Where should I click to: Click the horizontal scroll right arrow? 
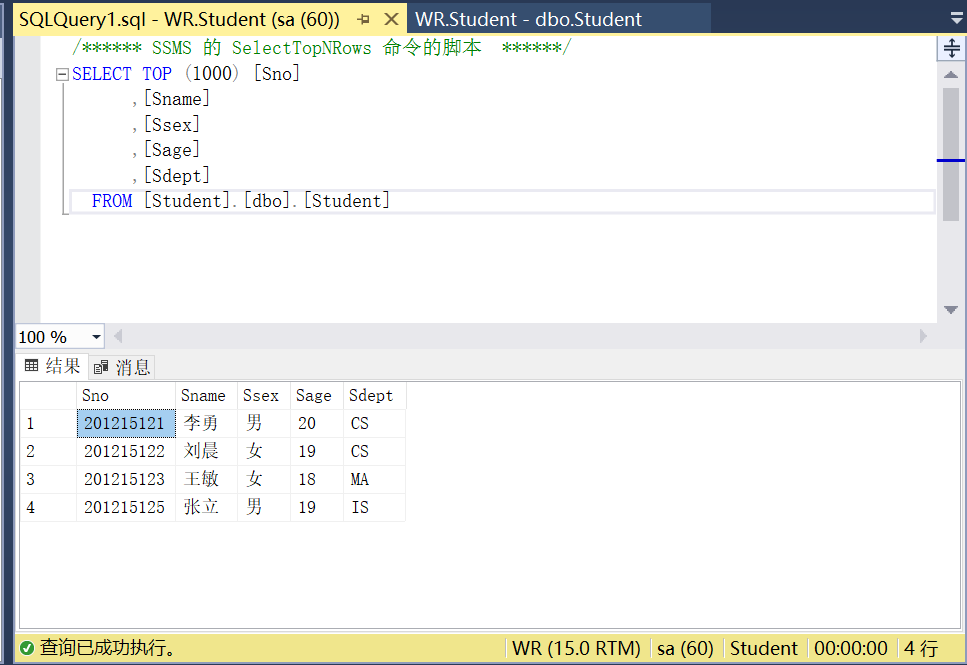point(923,336)
